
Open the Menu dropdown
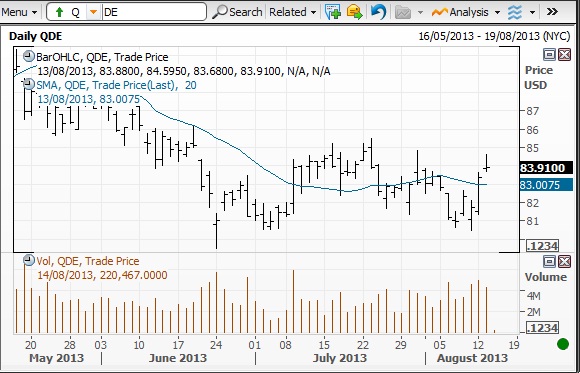click(19, 12)
